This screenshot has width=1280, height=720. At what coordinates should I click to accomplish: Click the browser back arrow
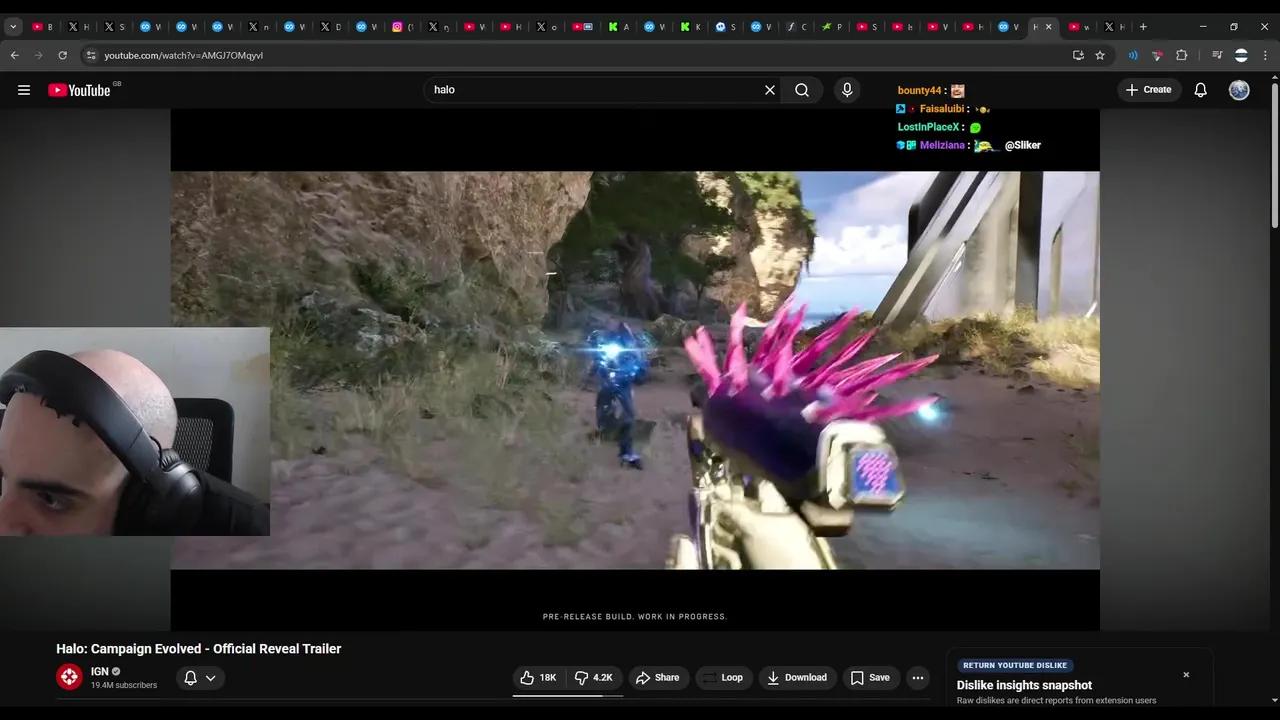point(15,55)
